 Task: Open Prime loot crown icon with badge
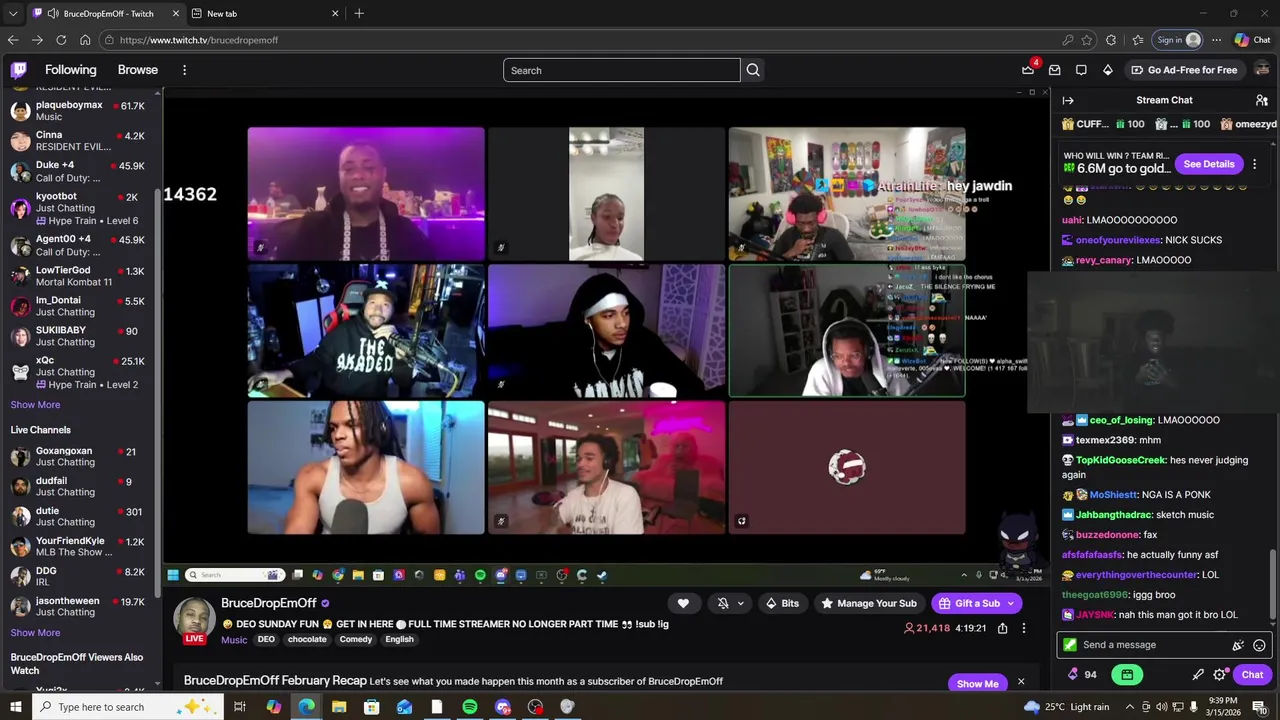1028,70
